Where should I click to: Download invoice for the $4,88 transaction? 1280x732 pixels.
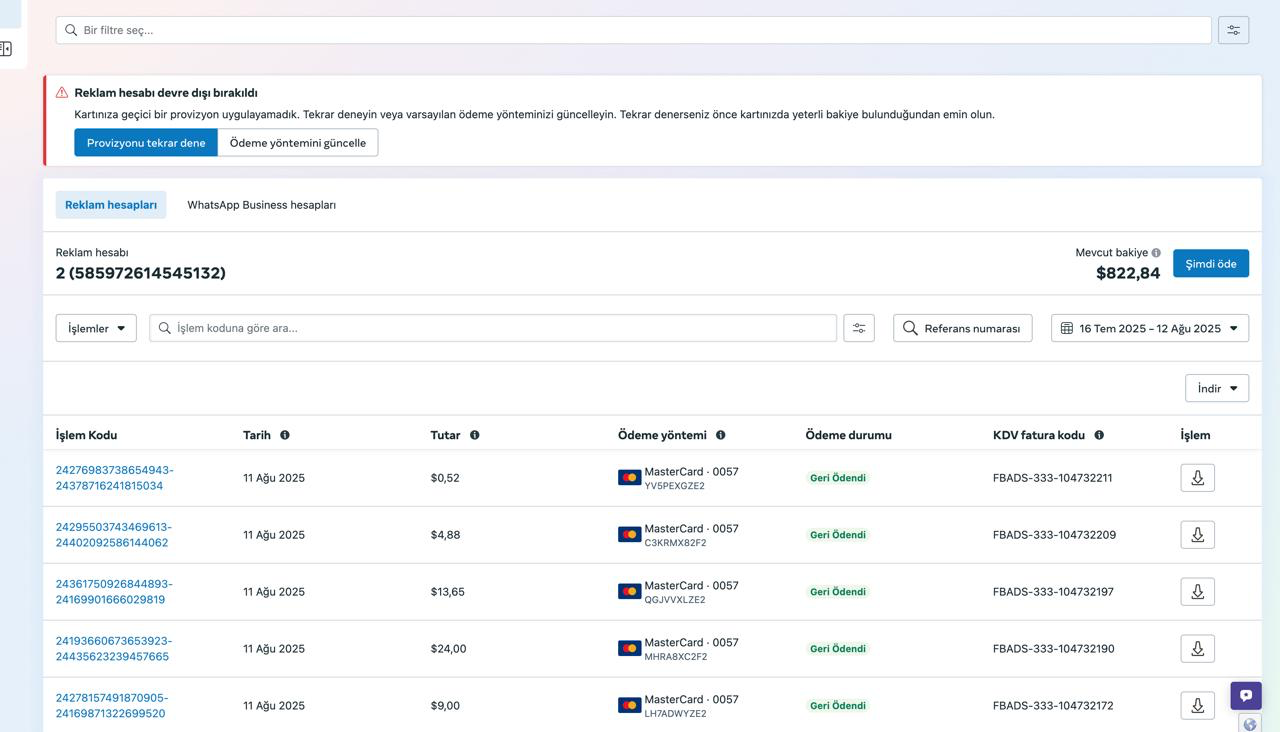(1197, 535)
